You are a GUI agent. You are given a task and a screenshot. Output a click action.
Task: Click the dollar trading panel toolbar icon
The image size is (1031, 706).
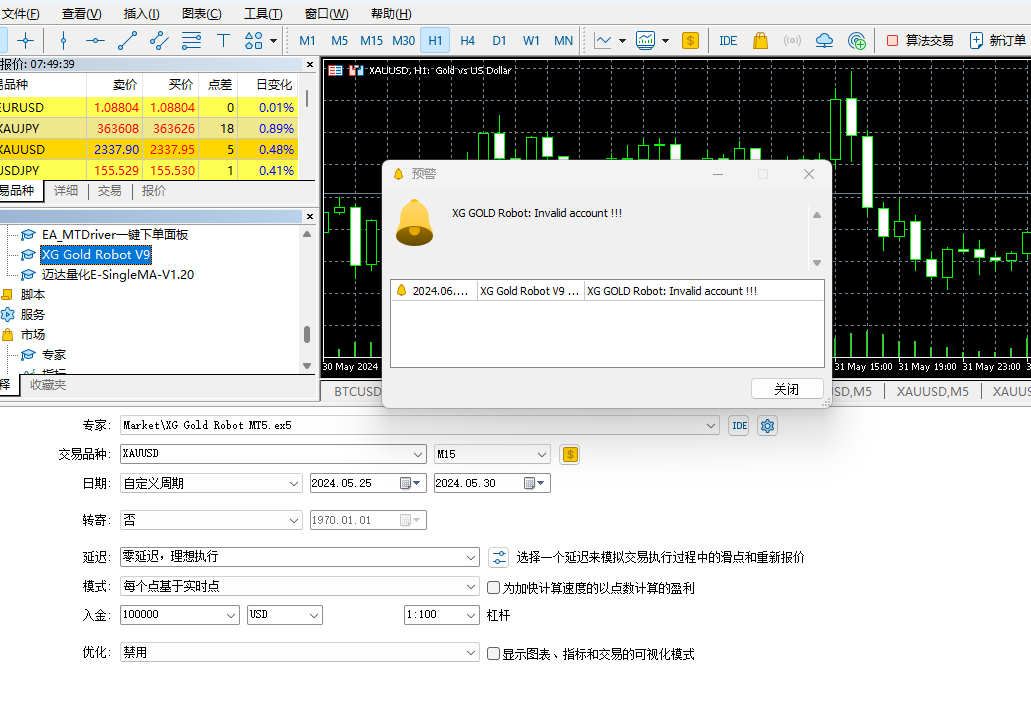[690, 41]
